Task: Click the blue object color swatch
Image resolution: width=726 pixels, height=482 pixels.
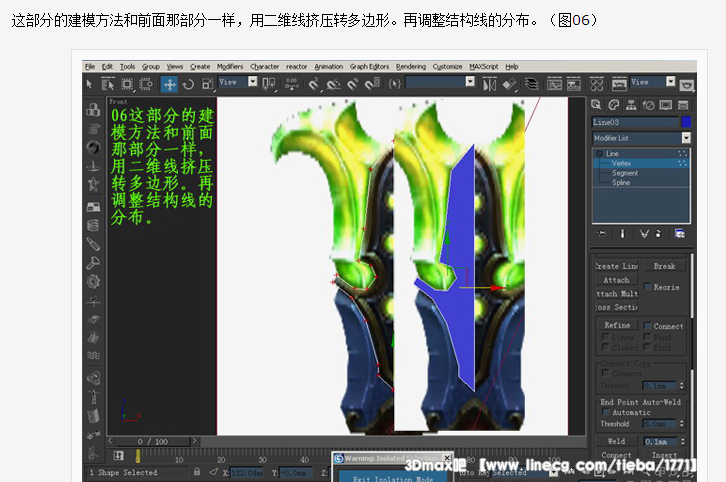Action: (686, 122)
